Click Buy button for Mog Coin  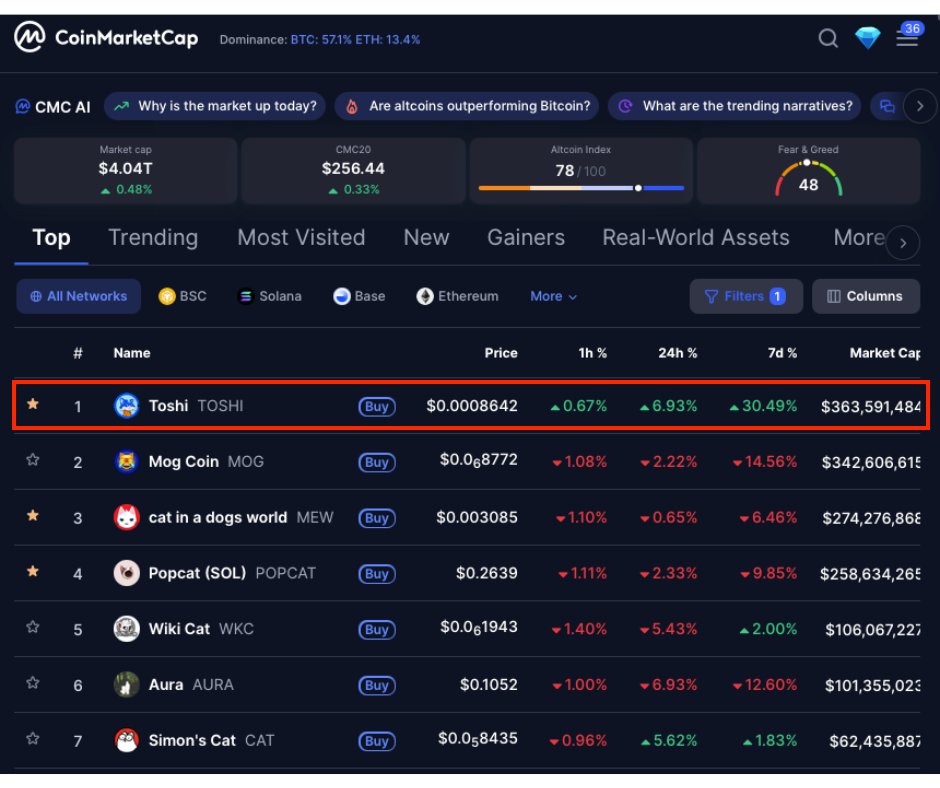tap(376, 462)
